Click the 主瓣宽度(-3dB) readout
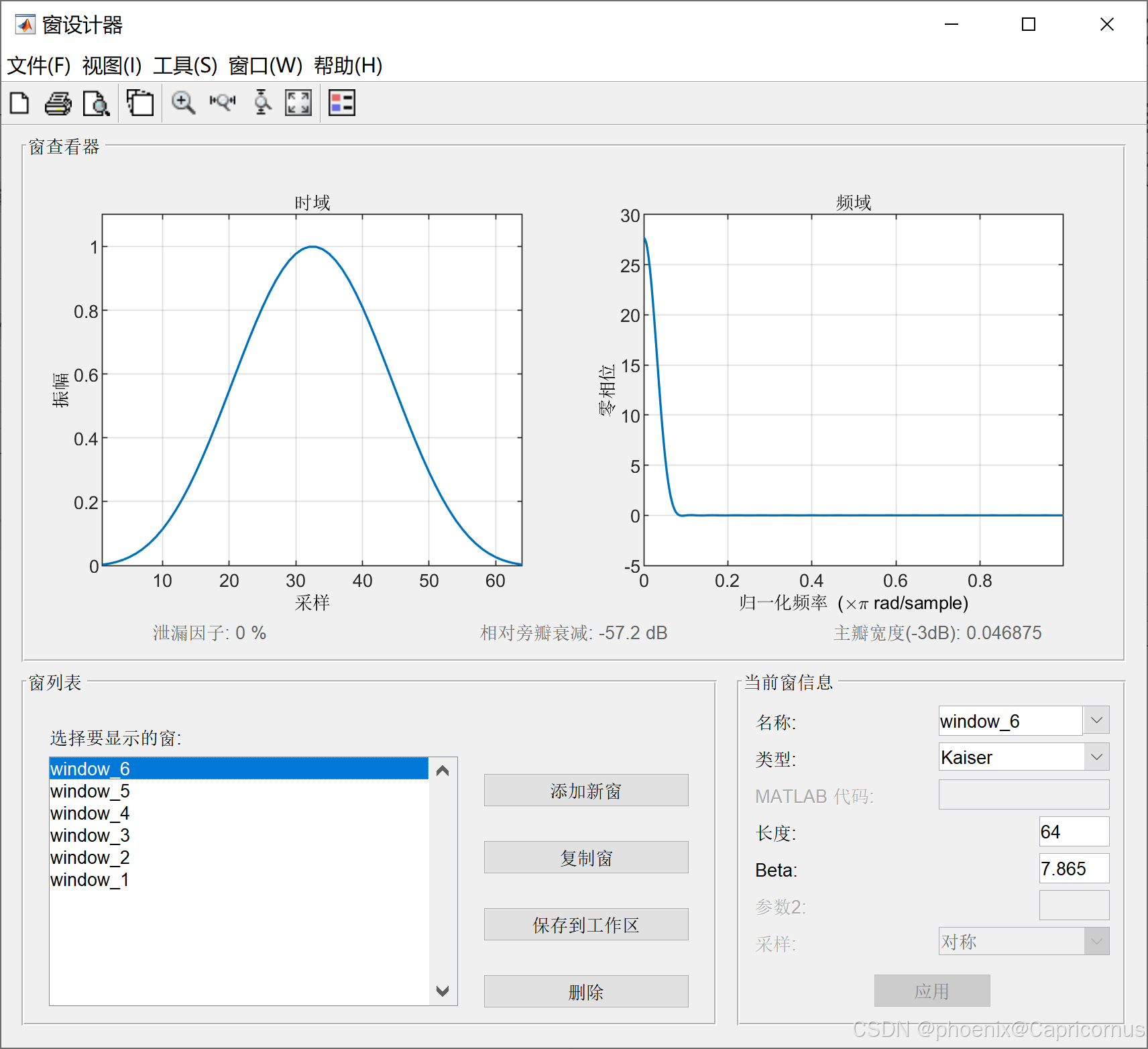 point(937,633)
